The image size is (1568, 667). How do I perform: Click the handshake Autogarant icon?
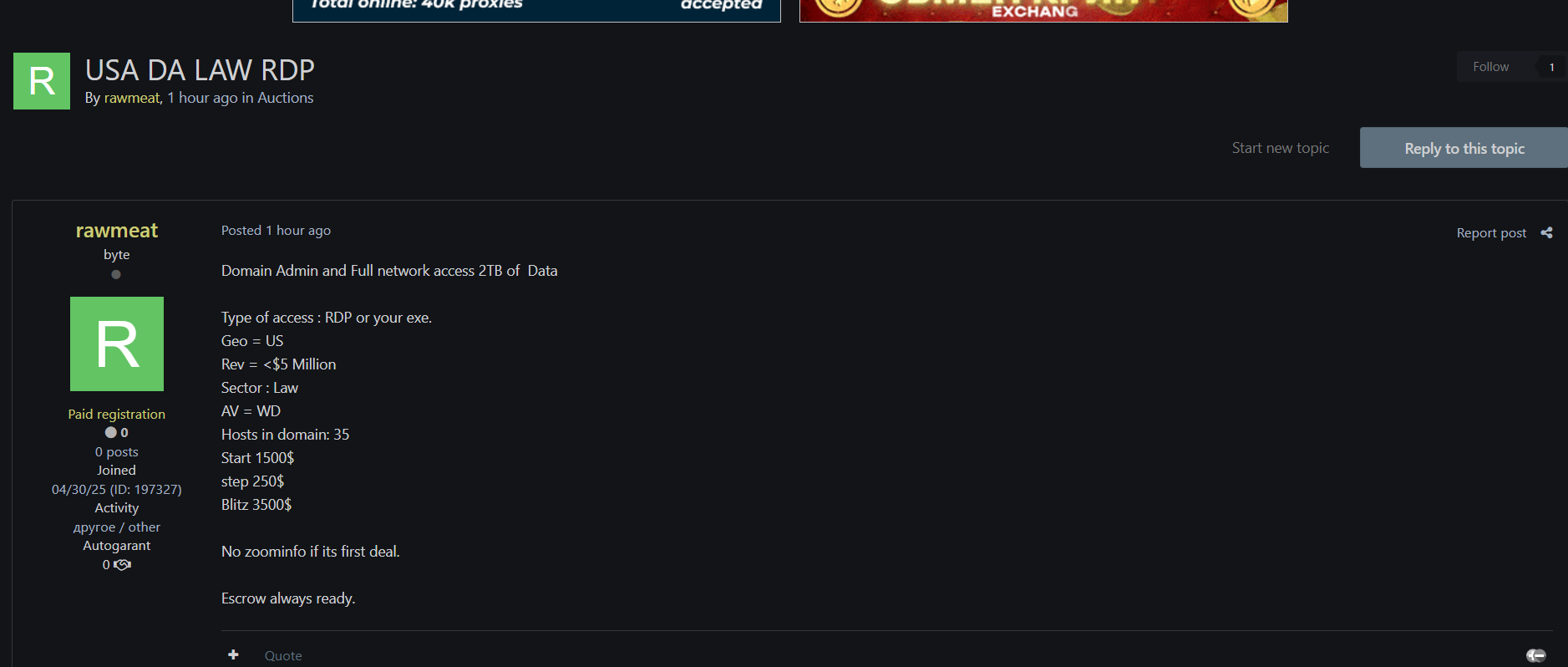coord(123,565)
